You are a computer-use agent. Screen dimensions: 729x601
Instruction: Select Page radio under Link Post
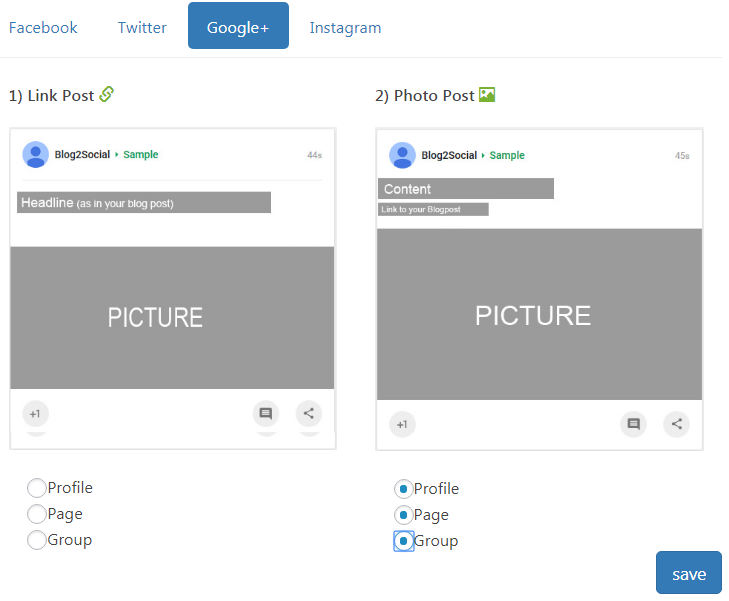click(x=37, y=514)
